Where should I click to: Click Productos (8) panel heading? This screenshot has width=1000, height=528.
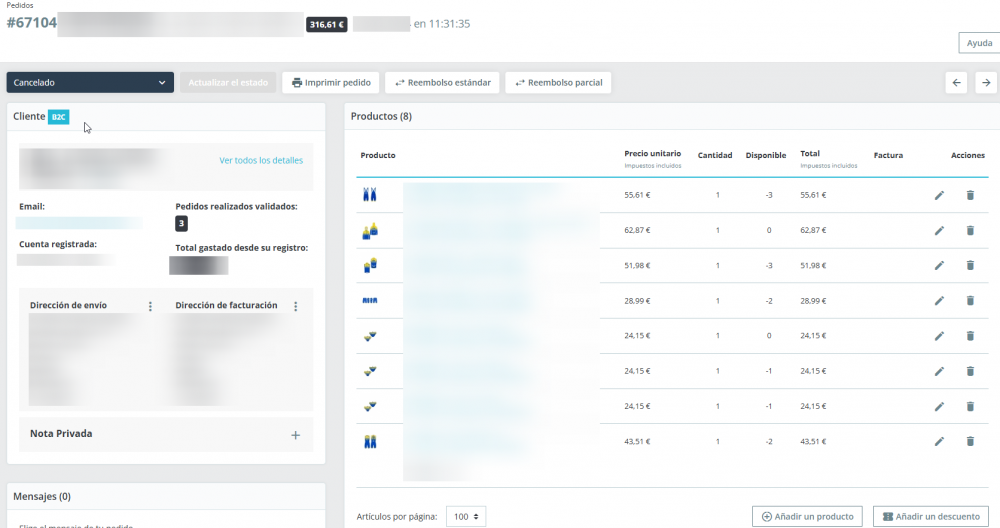click(381, 116)
